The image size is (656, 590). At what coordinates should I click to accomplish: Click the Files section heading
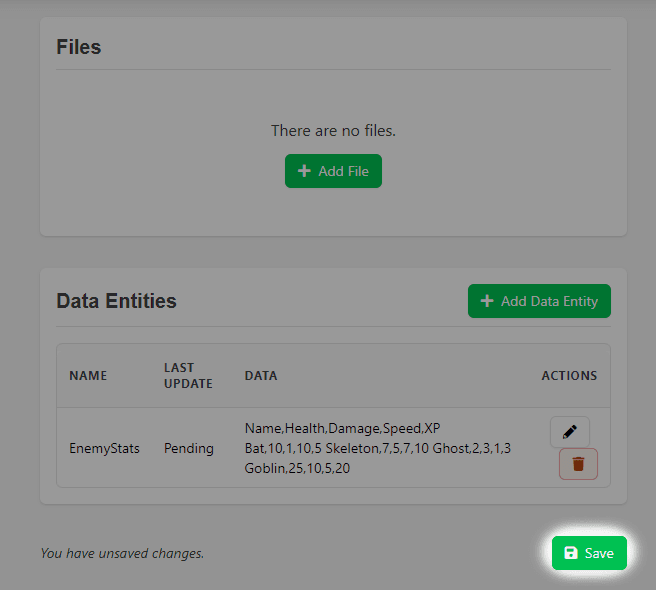coord(79,47)
